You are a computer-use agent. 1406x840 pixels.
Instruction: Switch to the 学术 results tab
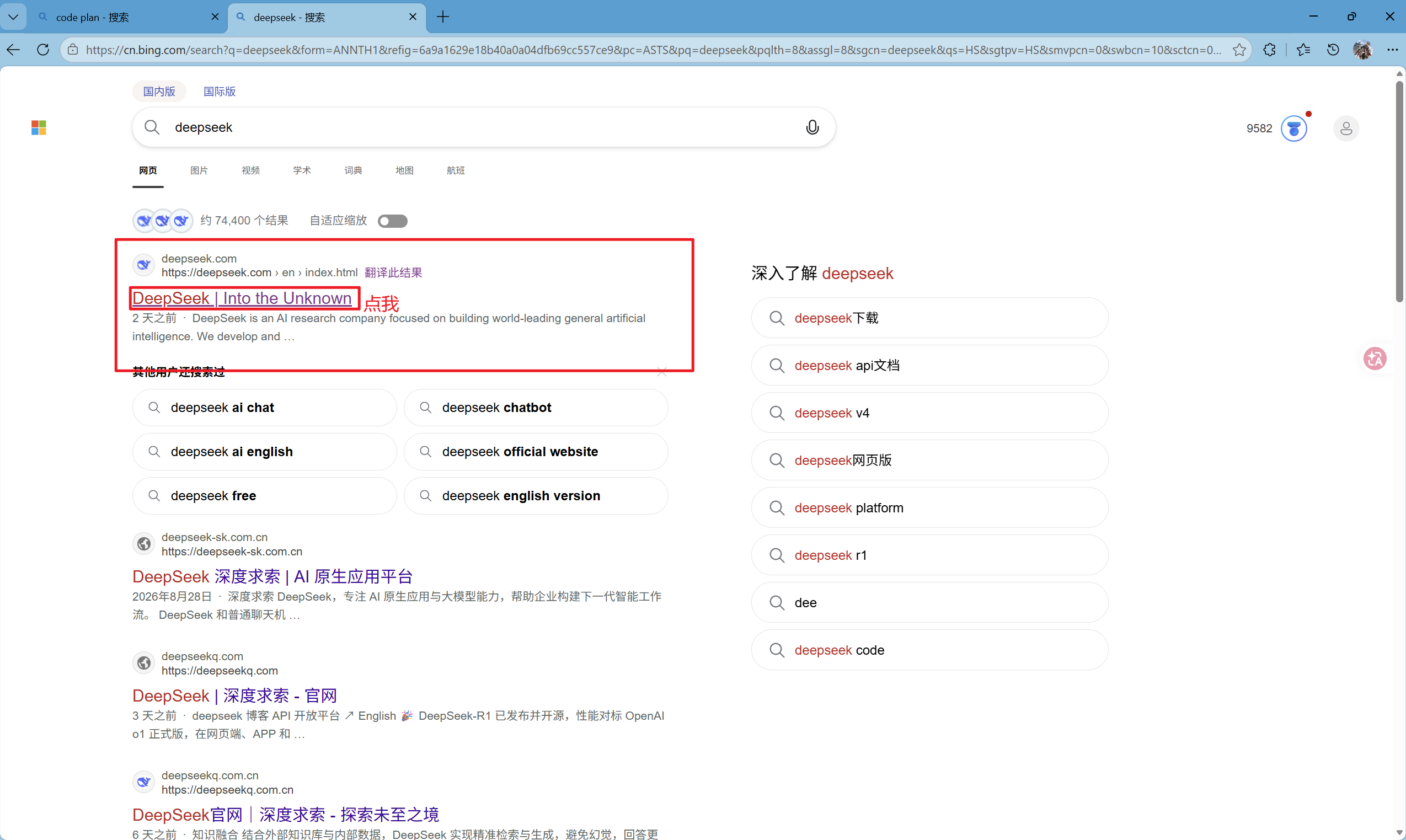click(x=302, y=170)
